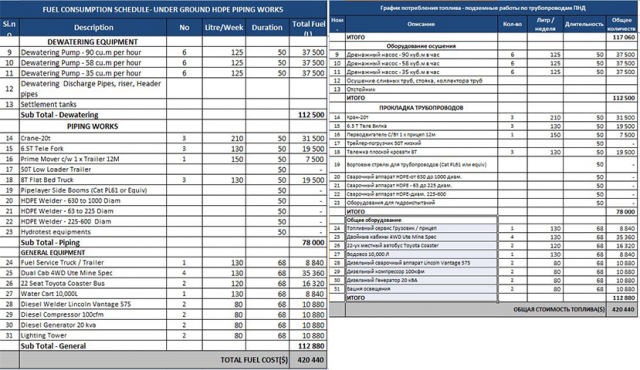This screenshot has height=370, width=640.
Task: Select the 'DEWATERING EQUIPMENT' section heading
Action: (x=93, y=42)
